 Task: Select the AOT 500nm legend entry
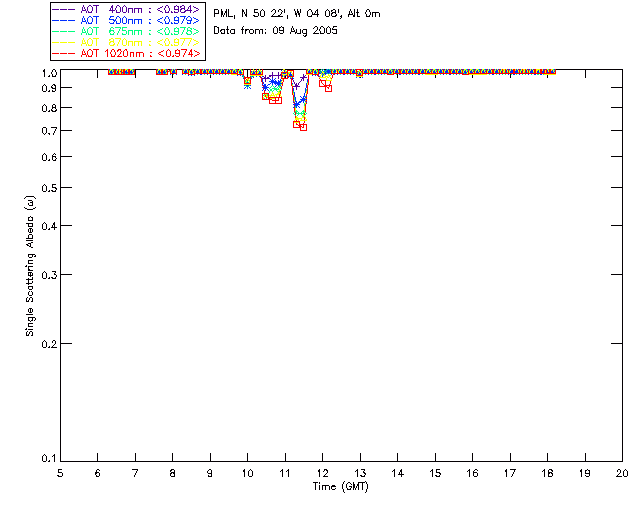tap(126, 20)
